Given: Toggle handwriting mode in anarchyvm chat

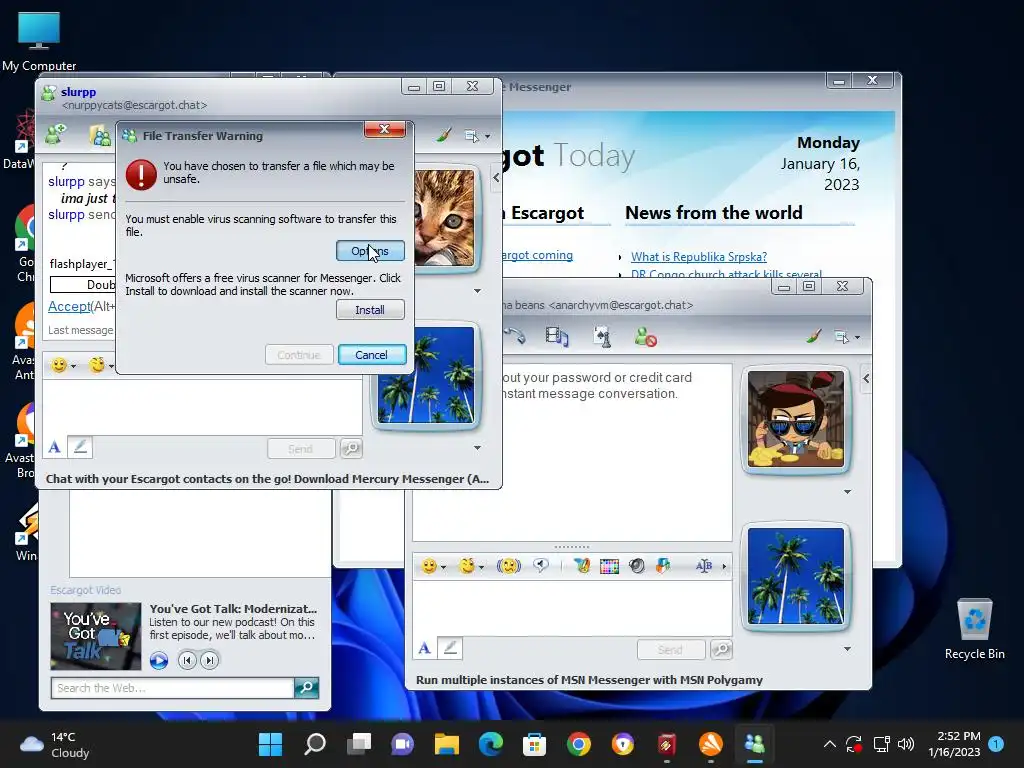Looking at the screenshot, I should coord(450,648).
